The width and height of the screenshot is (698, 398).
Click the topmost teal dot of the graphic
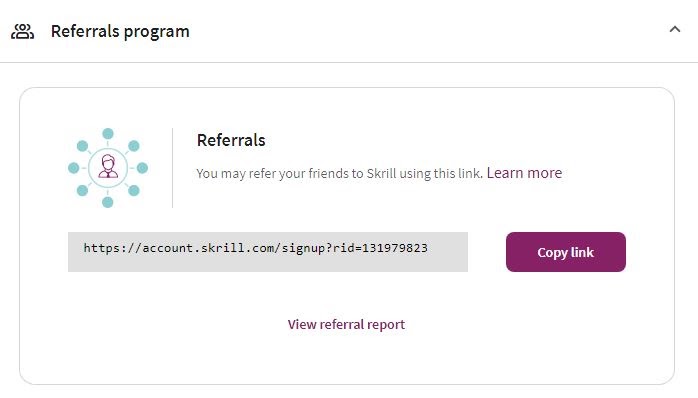(108, 134)
